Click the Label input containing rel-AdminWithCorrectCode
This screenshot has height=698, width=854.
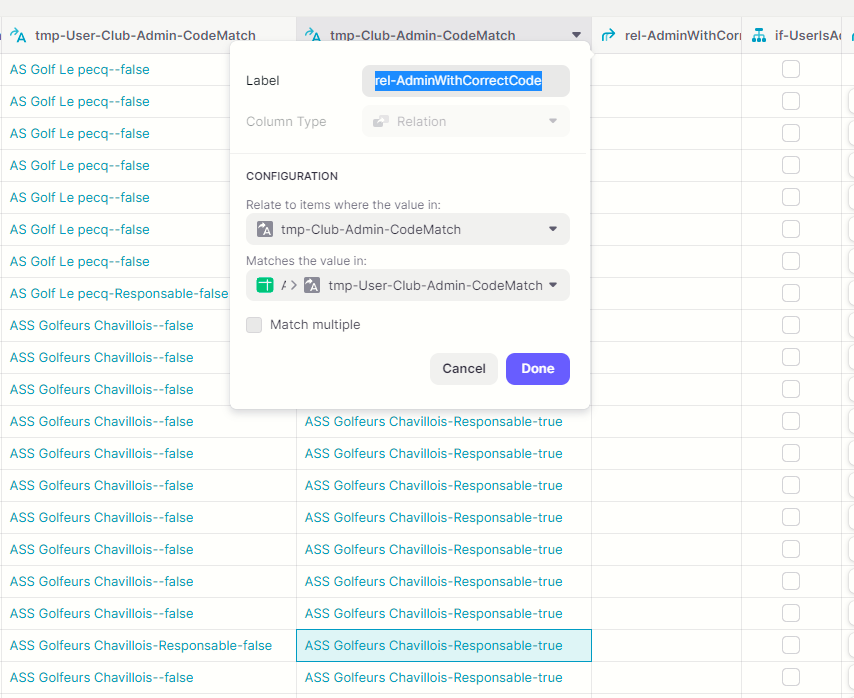(466, 81)
